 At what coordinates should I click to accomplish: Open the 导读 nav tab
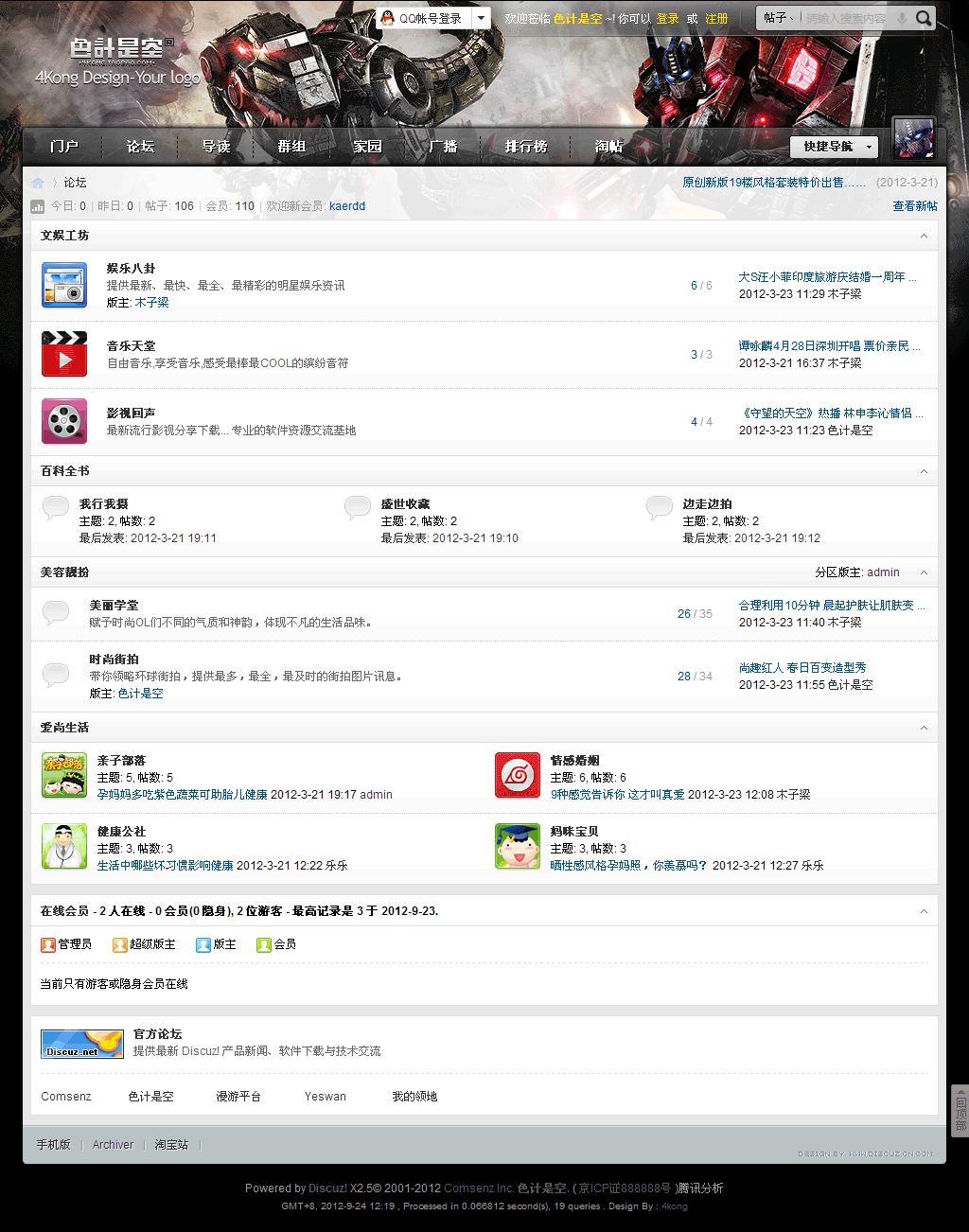[x=216, y=147]
